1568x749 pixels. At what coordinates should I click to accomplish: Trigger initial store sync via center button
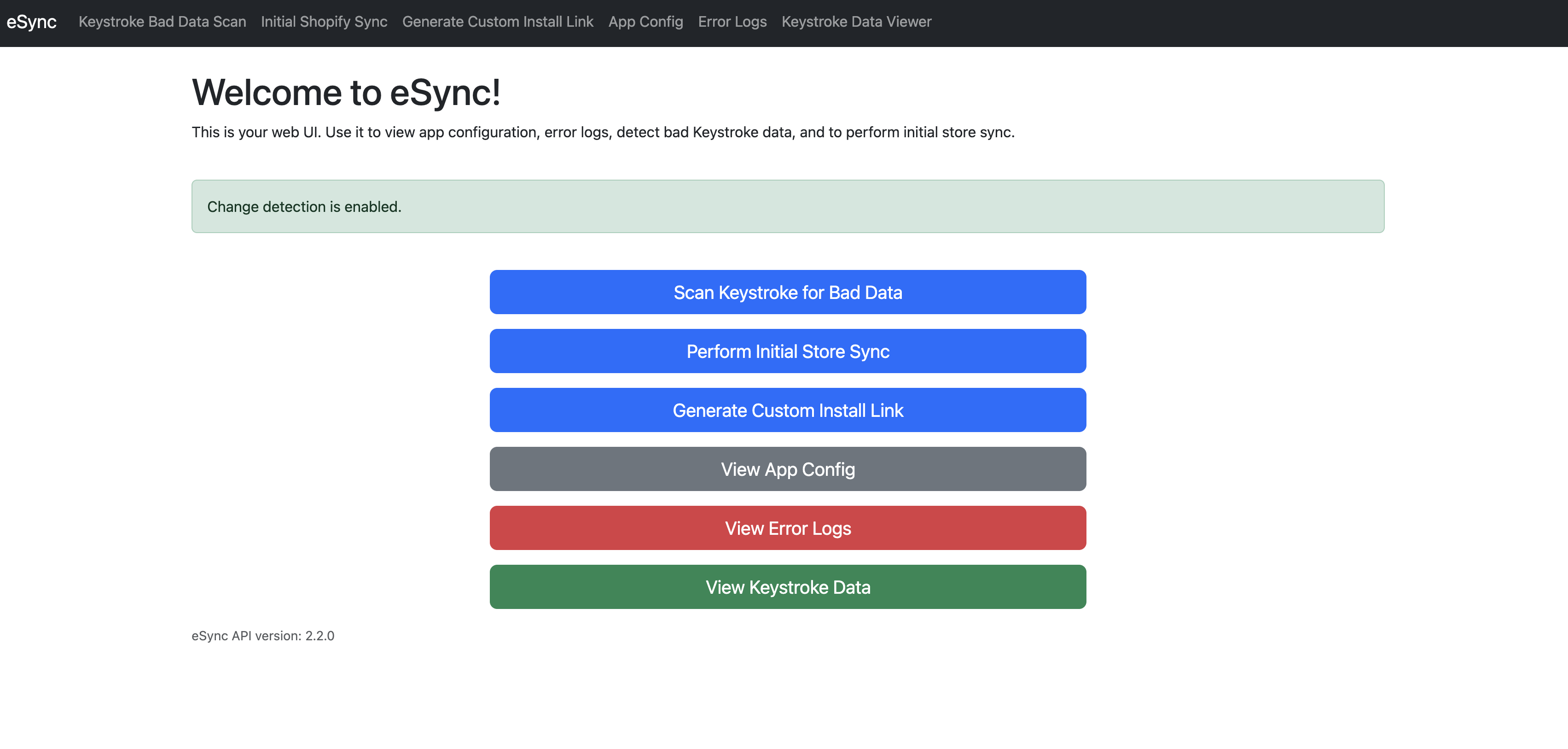pyautogui.click(x=787, y=351)
